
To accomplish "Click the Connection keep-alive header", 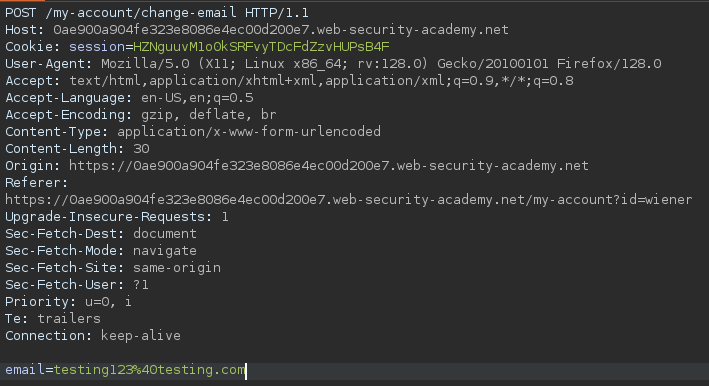I will click(x=93, y=336).
